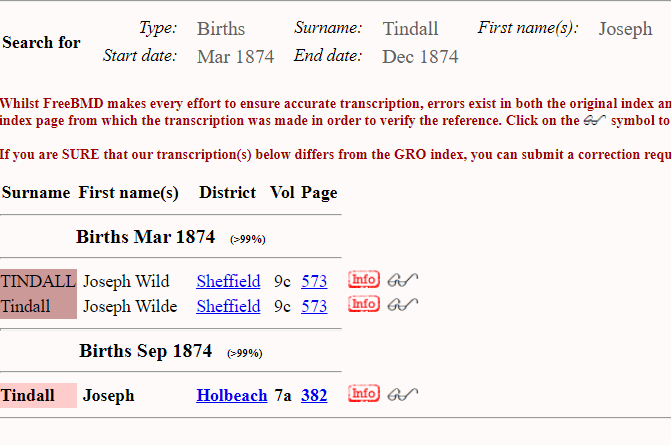Click the Births Sep 1874 heading
671x445 pixels.
145,351
